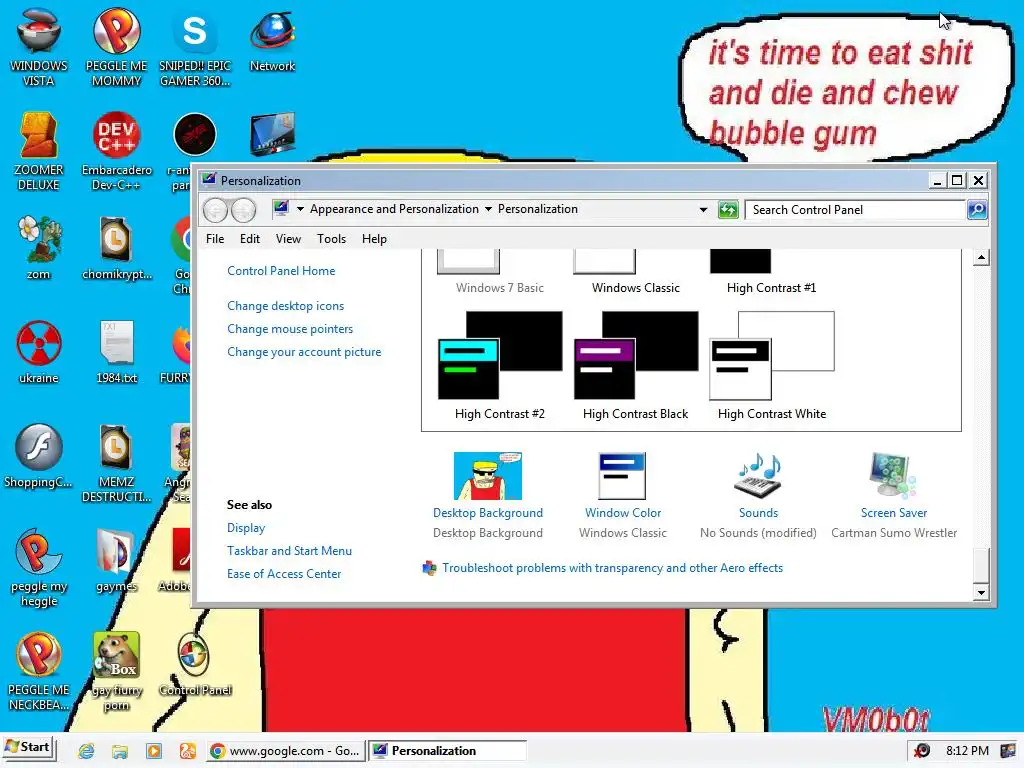Switch to www.google.com Chrome taskbar button
The height and width of the screenshot is (768, 1024).
[285, 751]
